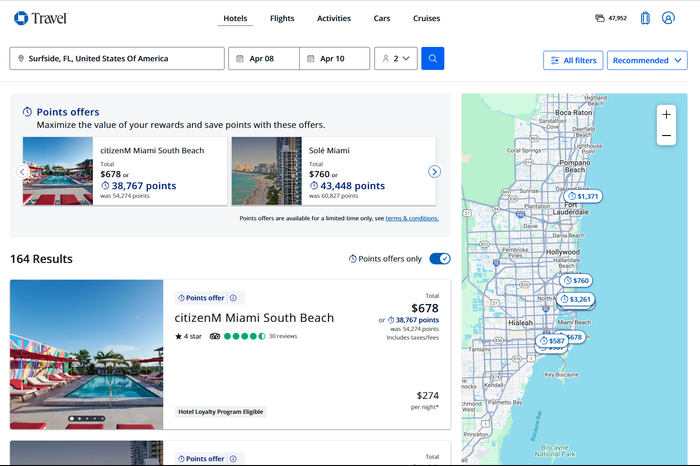The image size is (700, 466).
Task: Toggle Points offers only switch
Action: (x=440, y=259)
